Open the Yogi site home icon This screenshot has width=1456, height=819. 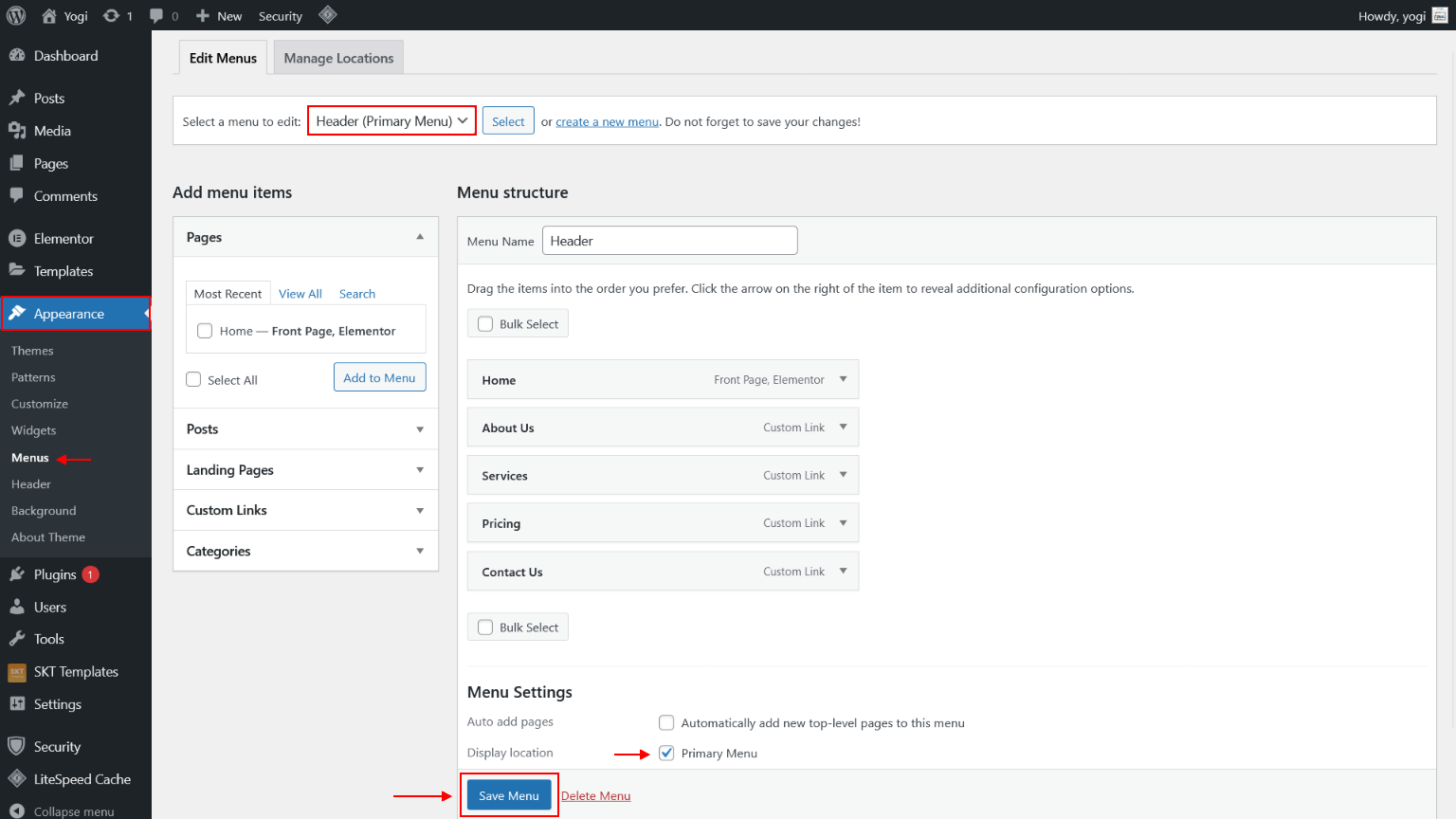pos(49,16)
